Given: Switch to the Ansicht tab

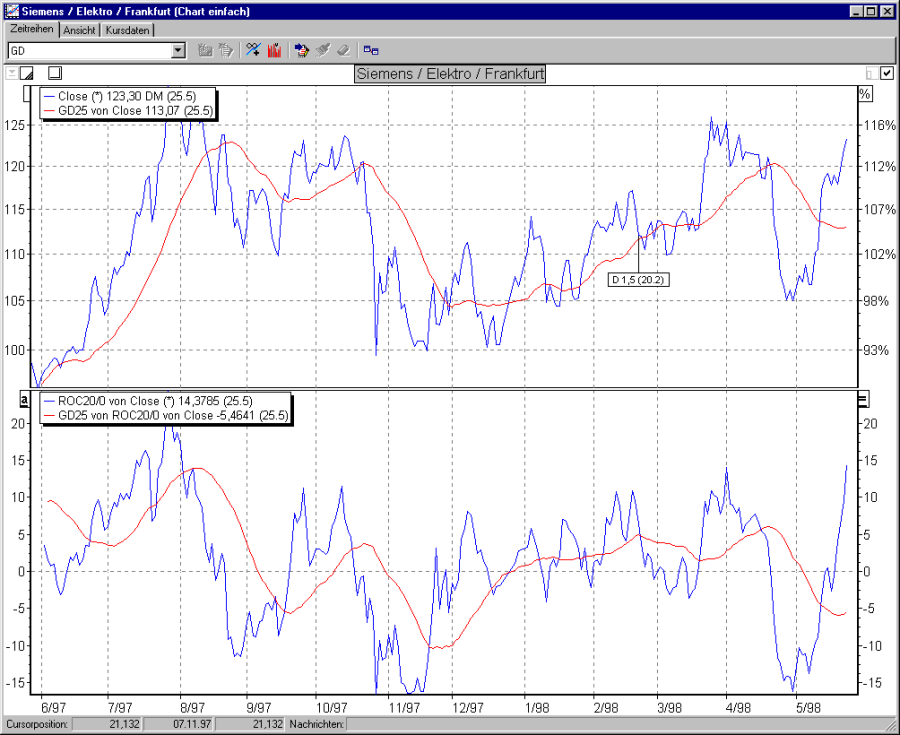Looking at the screenshot, I should coord(80,30).
